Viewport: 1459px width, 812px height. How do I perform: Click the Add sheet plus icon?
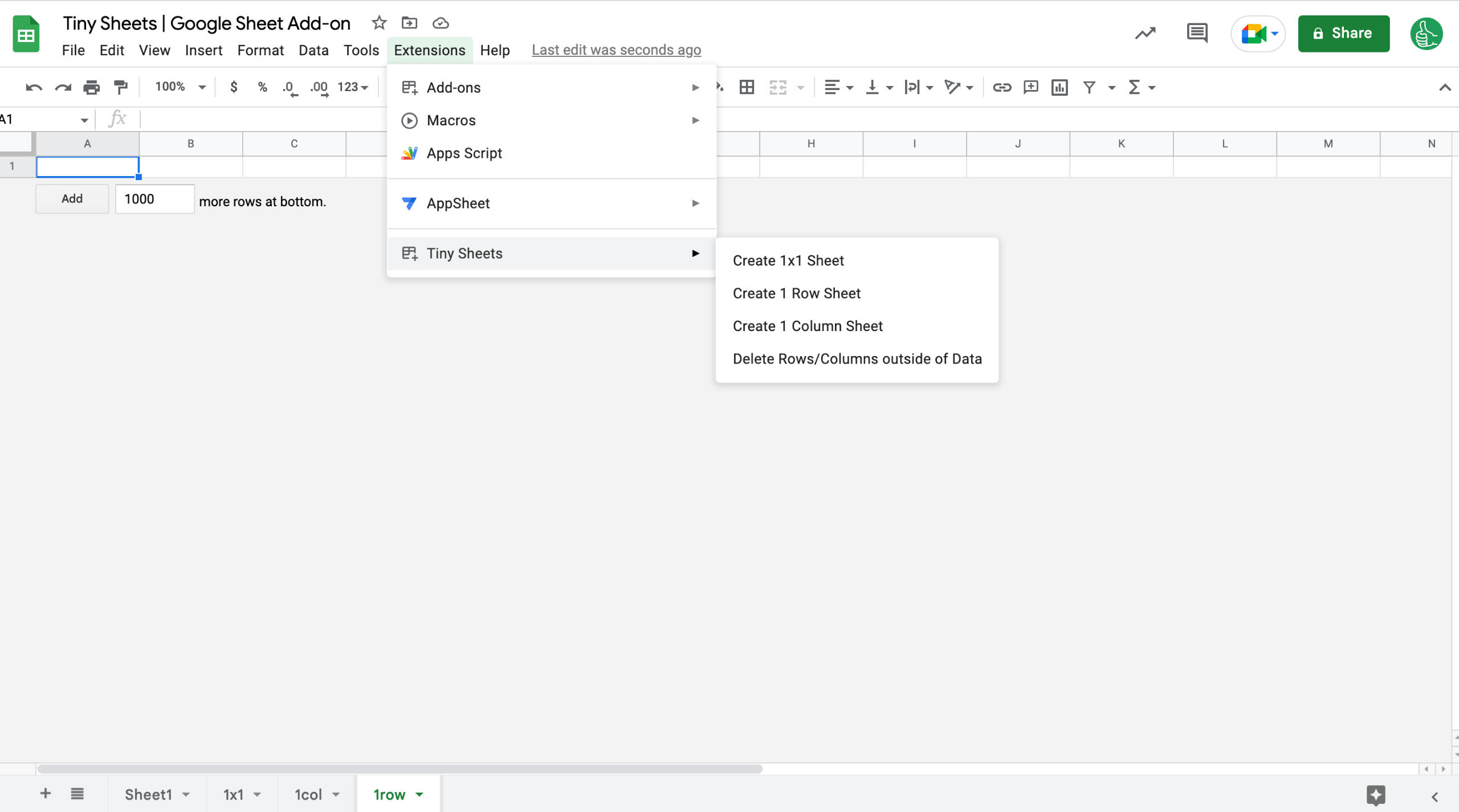[45, 793]
